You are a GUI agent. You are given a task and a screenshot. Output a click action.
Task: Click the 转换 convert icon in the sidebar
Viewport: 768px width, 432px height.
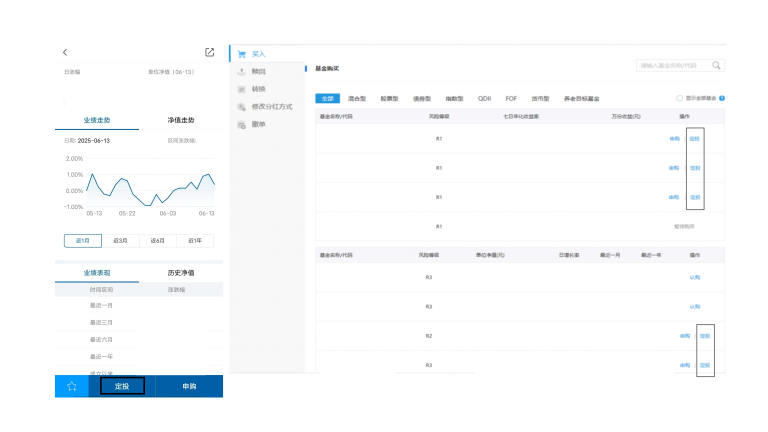(241, 89)
